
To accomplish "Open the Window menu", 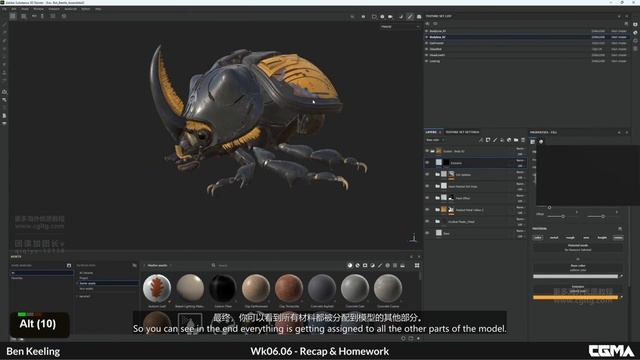I will 38,9.
